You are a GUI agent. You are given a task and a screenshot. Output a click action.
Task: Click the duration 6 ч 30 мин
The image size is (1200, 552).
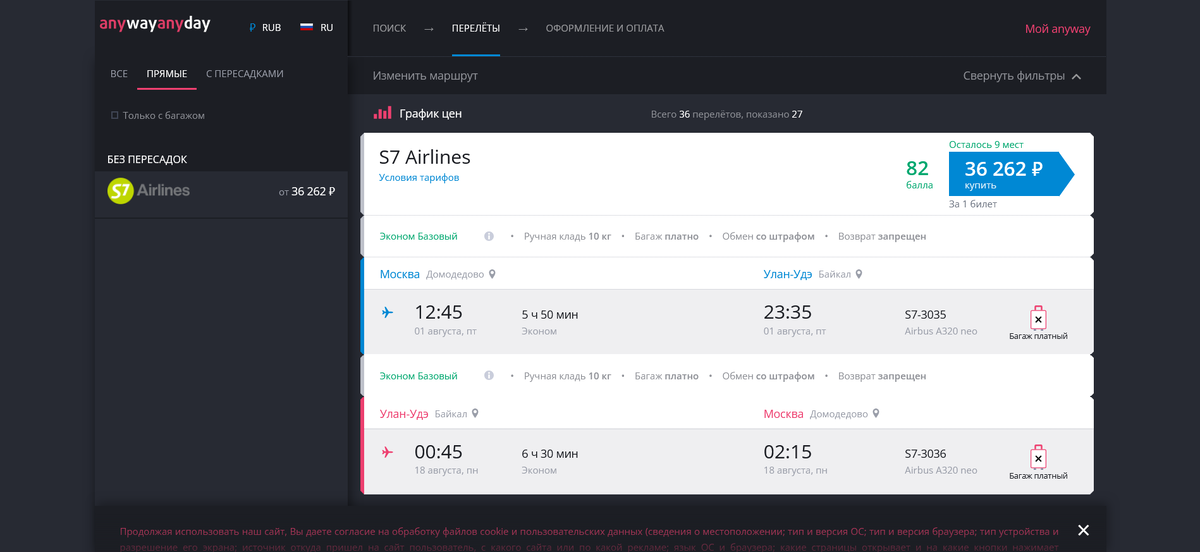tap(550, 454)
